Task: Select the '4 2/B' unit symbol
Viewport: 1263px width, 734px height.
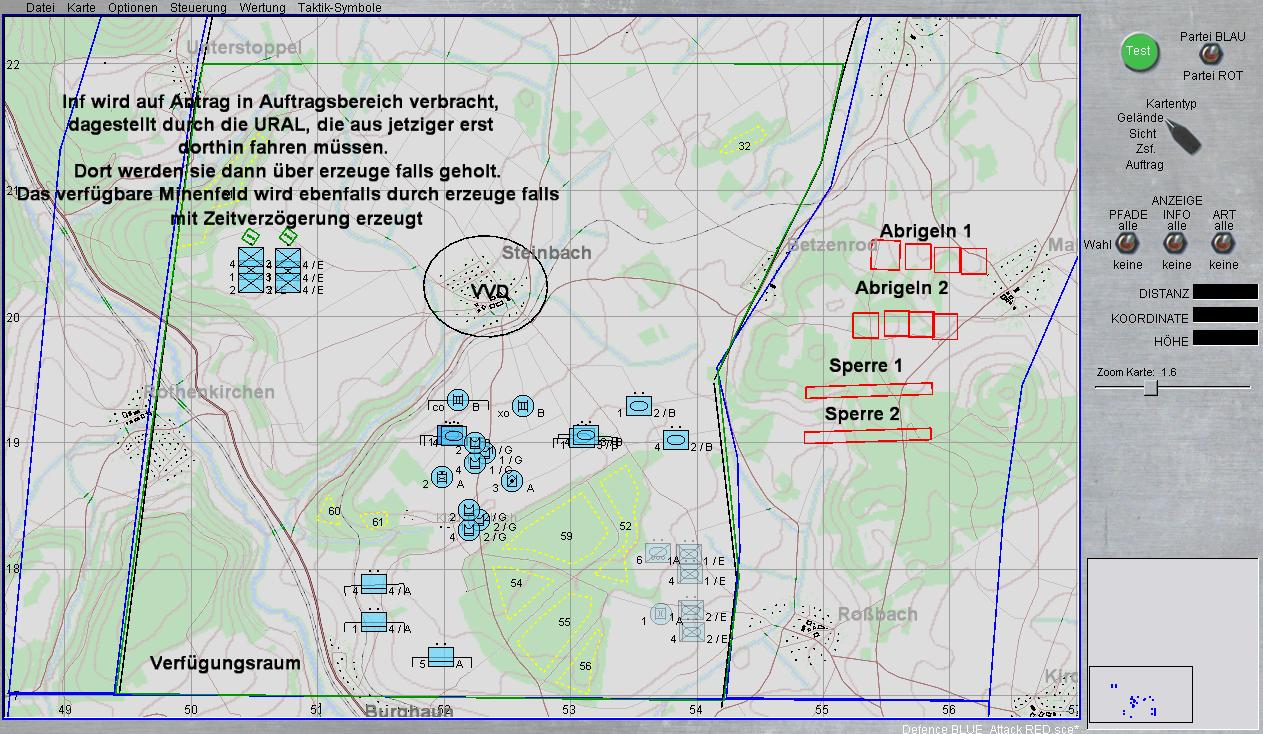Action: tap(675, 440)
